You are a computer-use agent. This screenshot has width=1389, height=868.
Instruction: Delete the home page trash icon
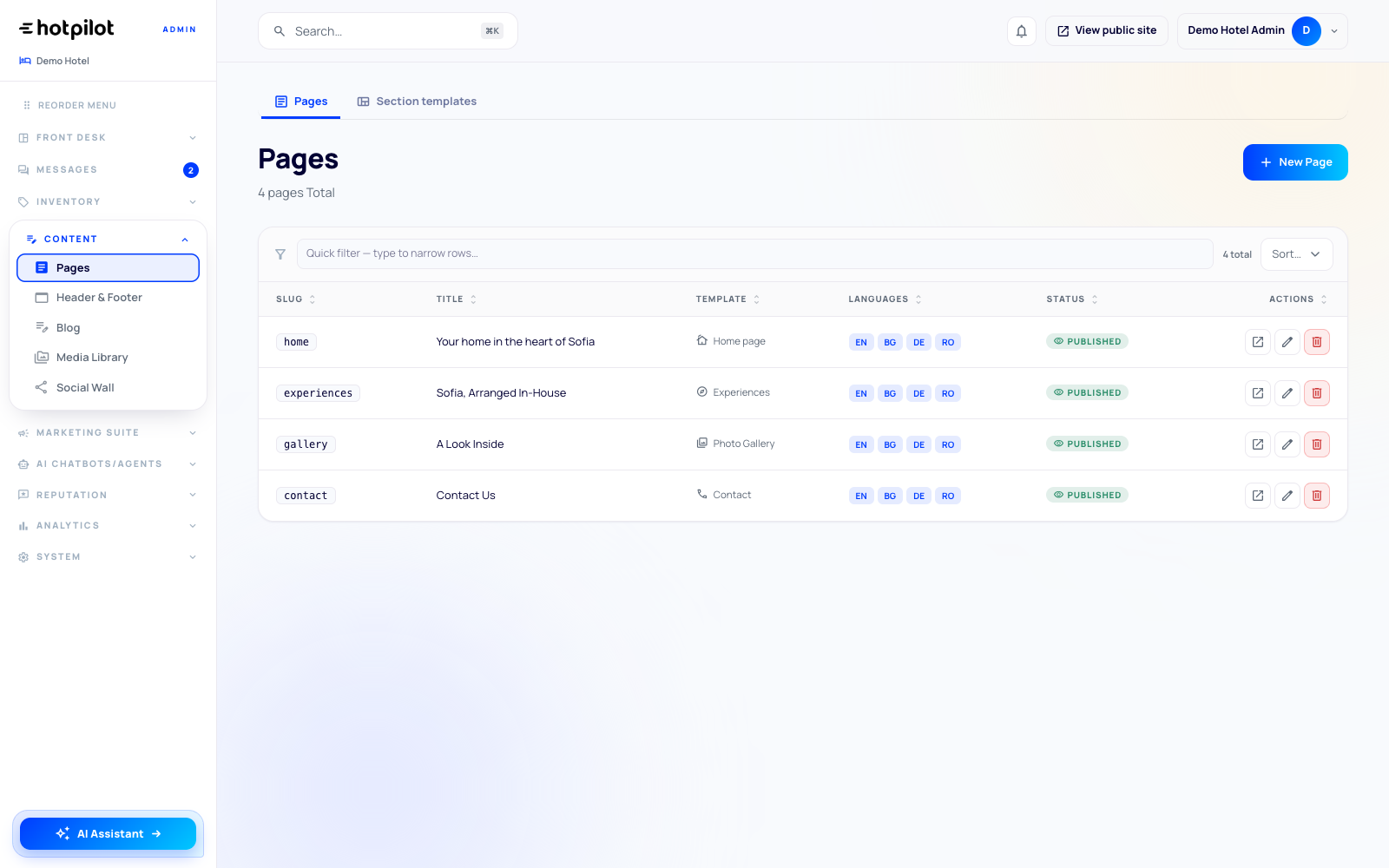pos(1317,342)
